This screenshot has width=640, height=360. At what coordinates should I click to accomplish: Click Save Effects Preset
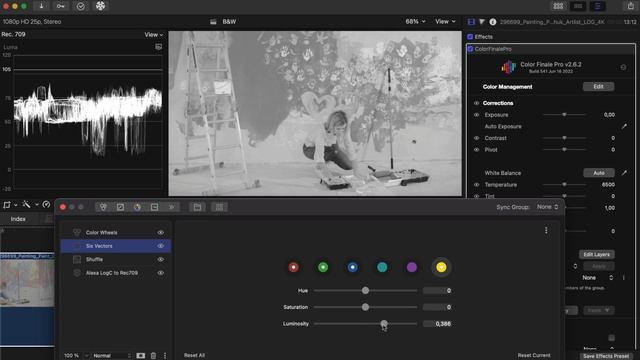[x=606, y=356]
